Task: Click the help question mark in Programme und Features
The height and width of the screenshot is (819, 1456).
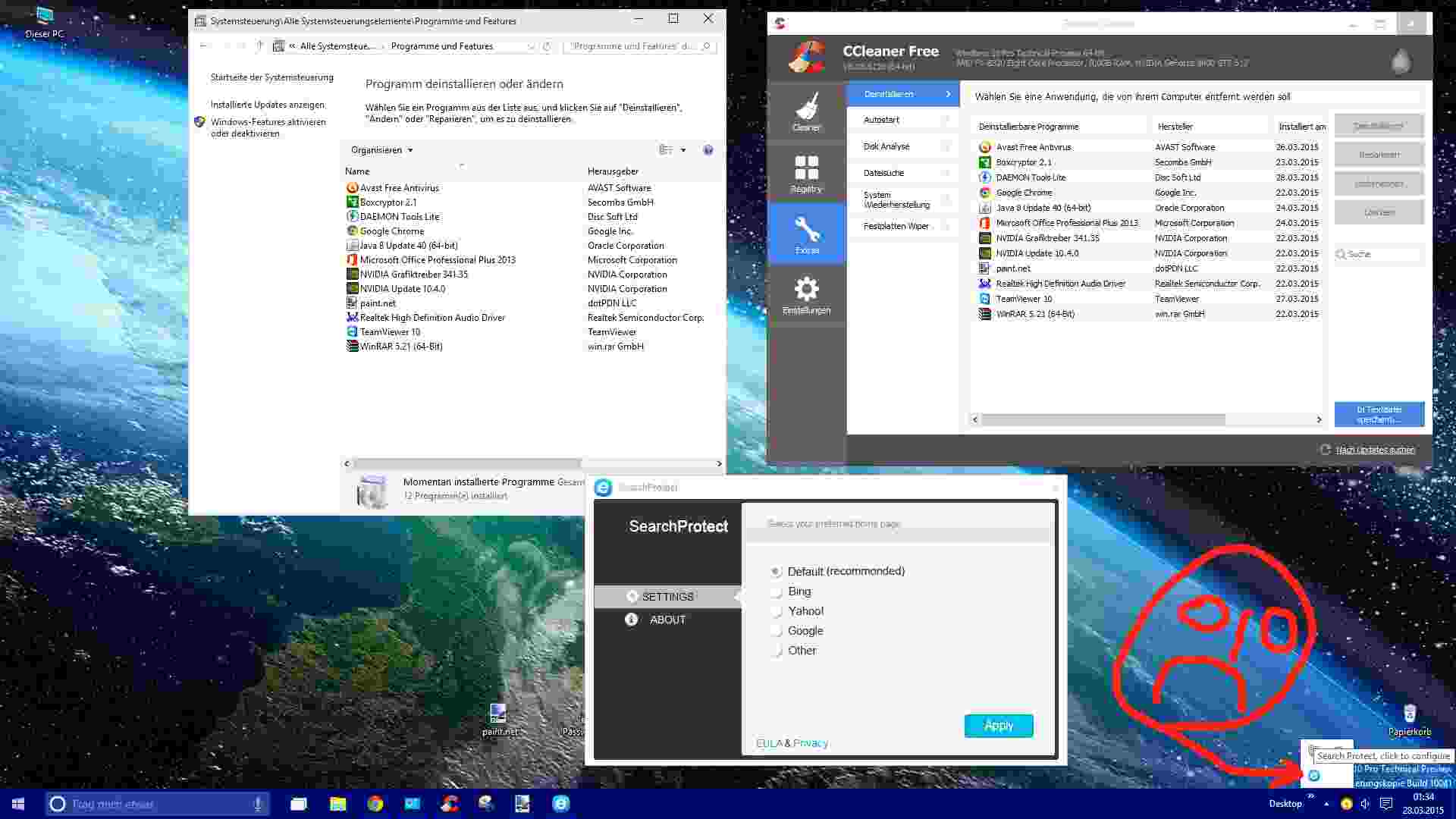Action: [708, 150]
